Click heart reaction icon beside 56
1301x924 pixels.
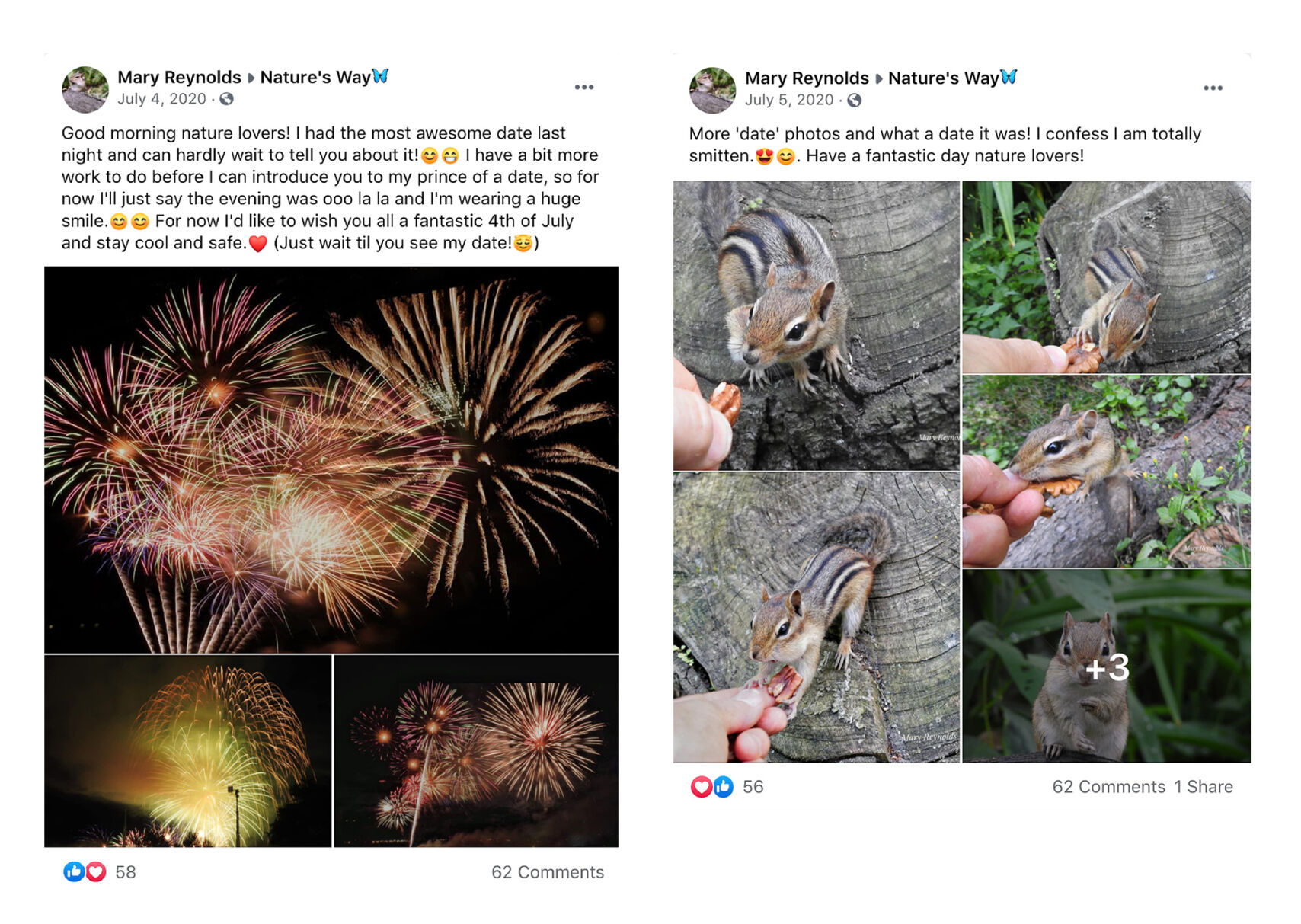tap(702, 787)
